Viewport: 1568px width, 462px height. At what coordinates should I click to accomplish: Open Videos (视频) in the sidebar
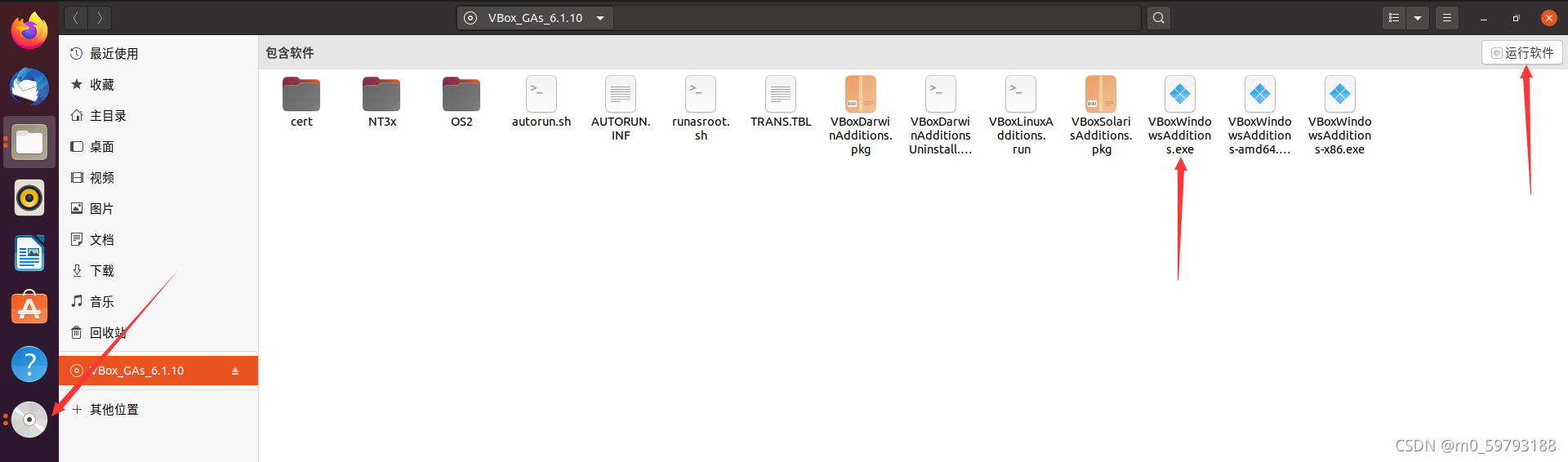pos(158,178)
